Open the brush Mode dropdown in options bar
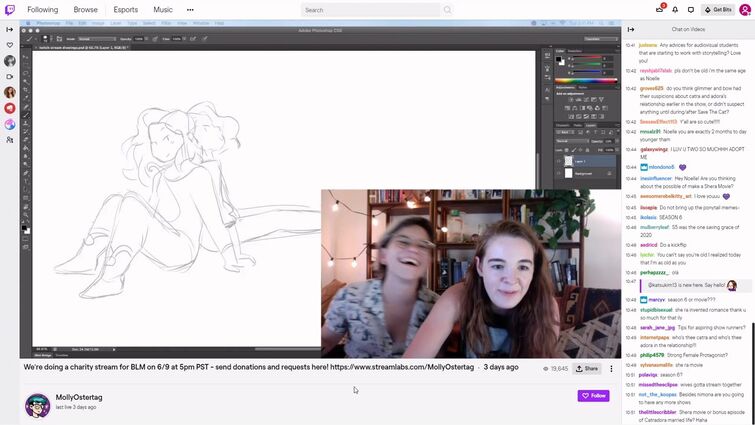Screen dimensions: 755x425 (97, 39)
